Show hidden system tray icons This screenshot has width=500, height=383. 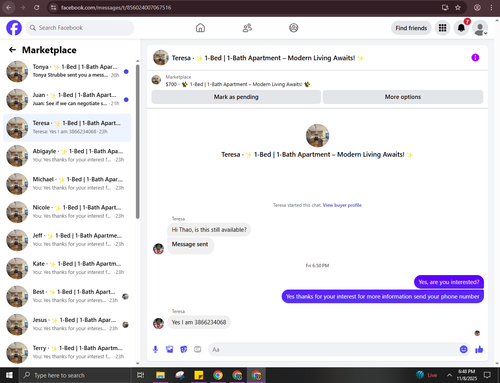pyautogui.click(x=449, y=375)
